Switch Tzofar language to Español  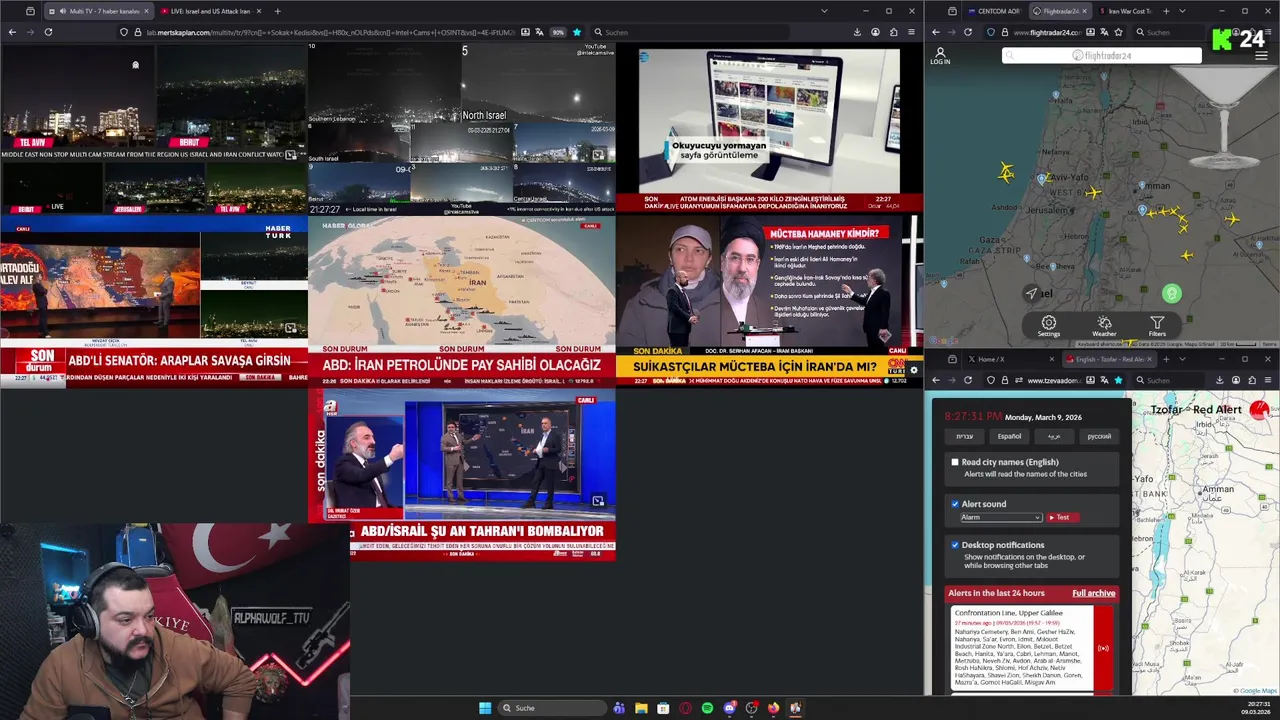pos(1009,436)
